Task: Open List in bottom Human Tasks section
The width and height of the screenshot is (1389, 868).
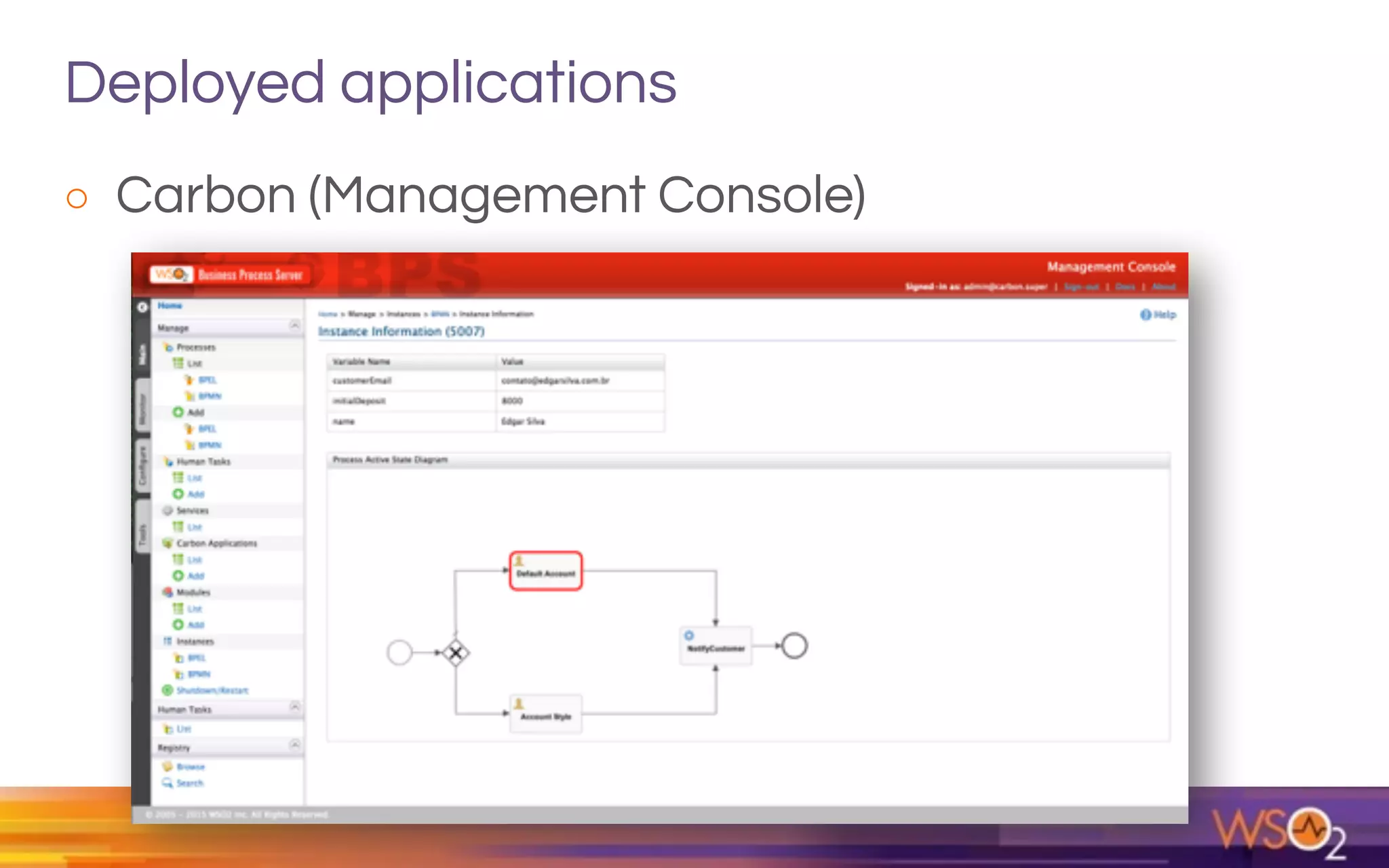Action: 184,729
